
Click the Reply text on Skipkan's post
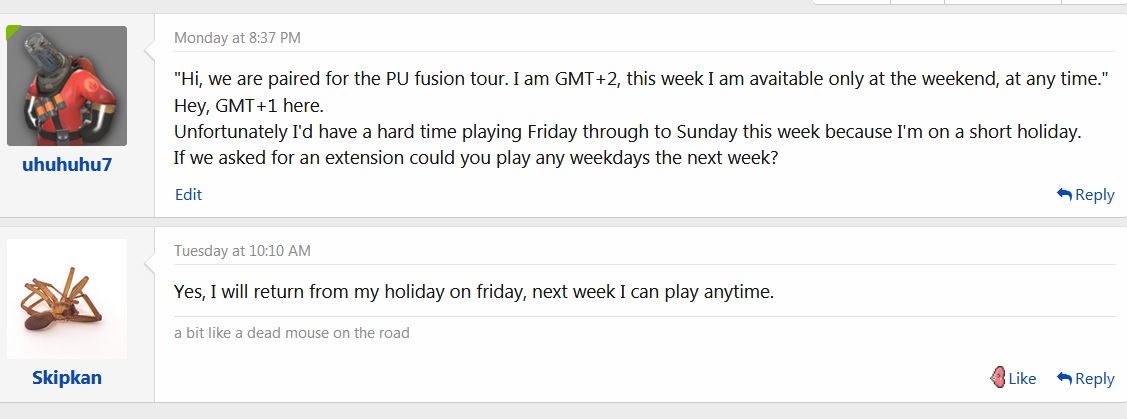[x=1094, y=379]
